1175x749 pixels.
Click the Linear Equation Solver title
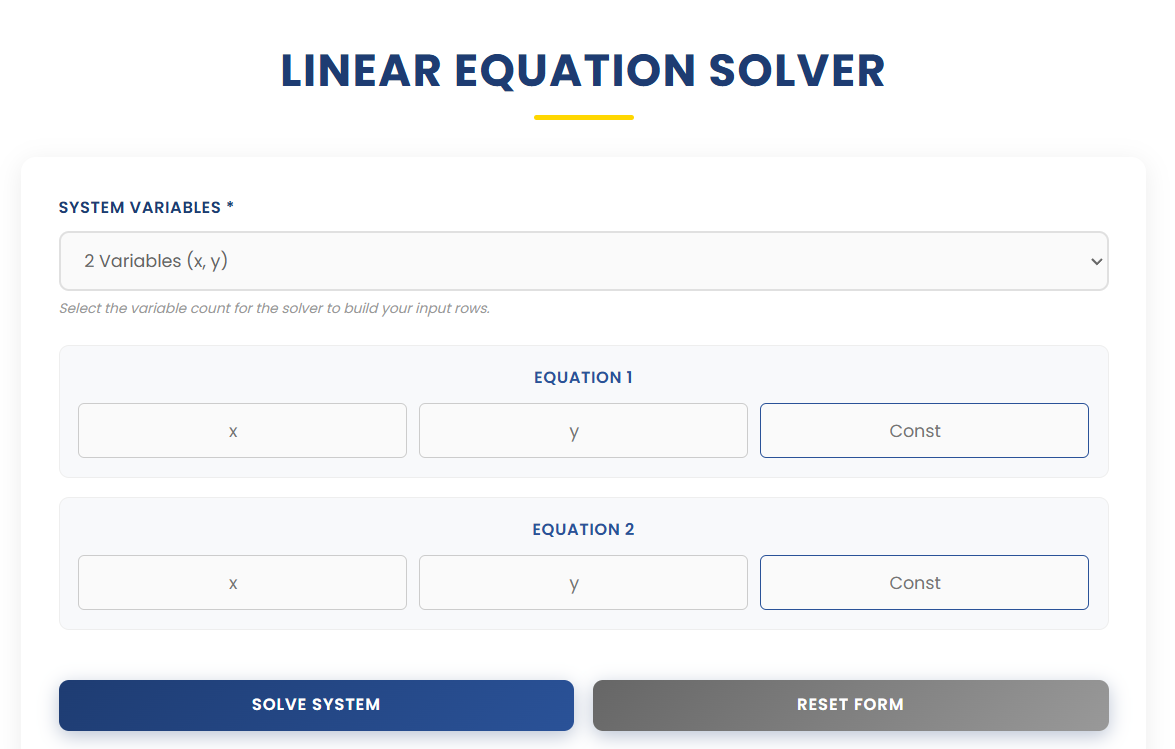[583, 70]
